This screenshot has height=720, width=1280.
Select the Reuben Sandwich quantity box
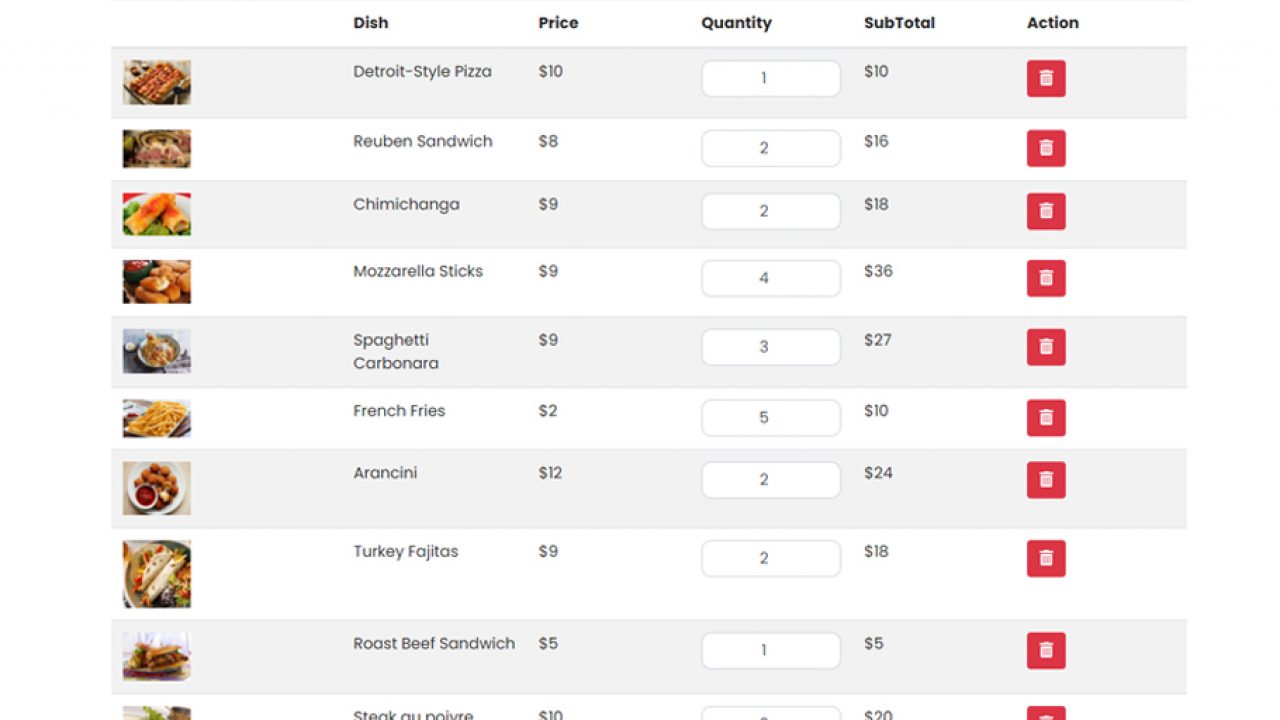pos(771,148)
